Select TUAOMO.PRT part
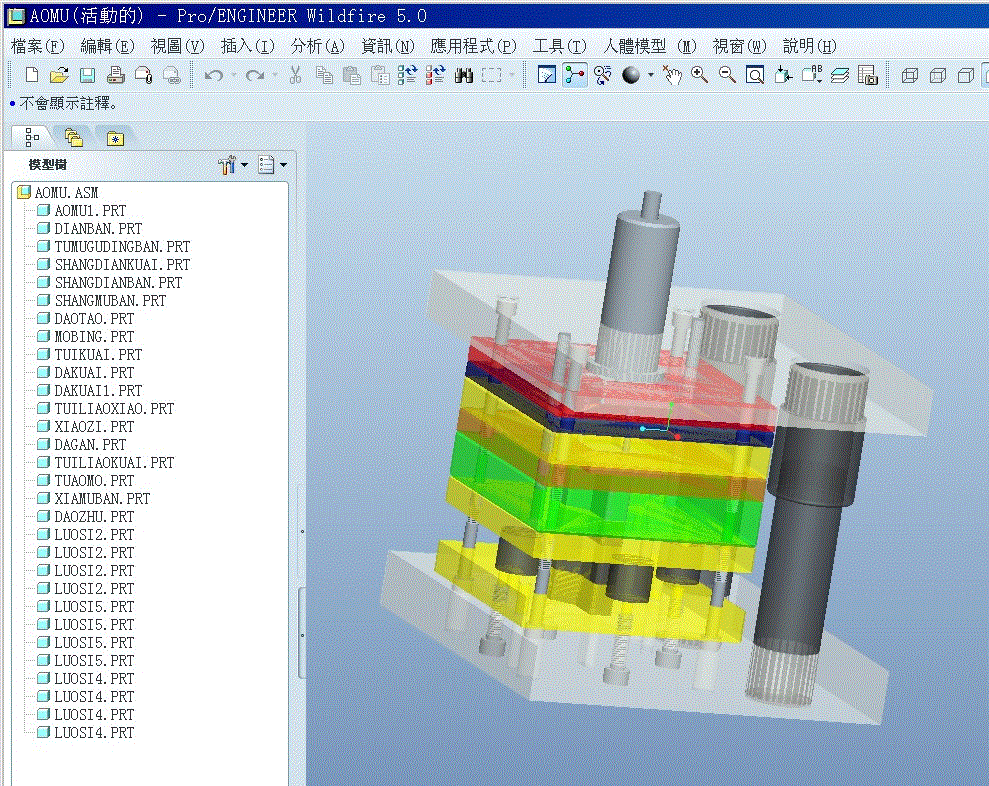This screenshot has height=786, width=989. click(86, 481)
